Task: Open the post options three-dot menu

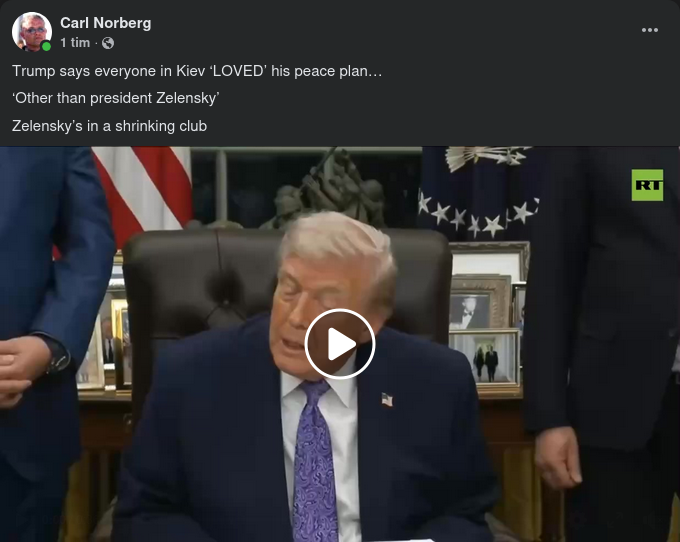Action: [649, 30]
